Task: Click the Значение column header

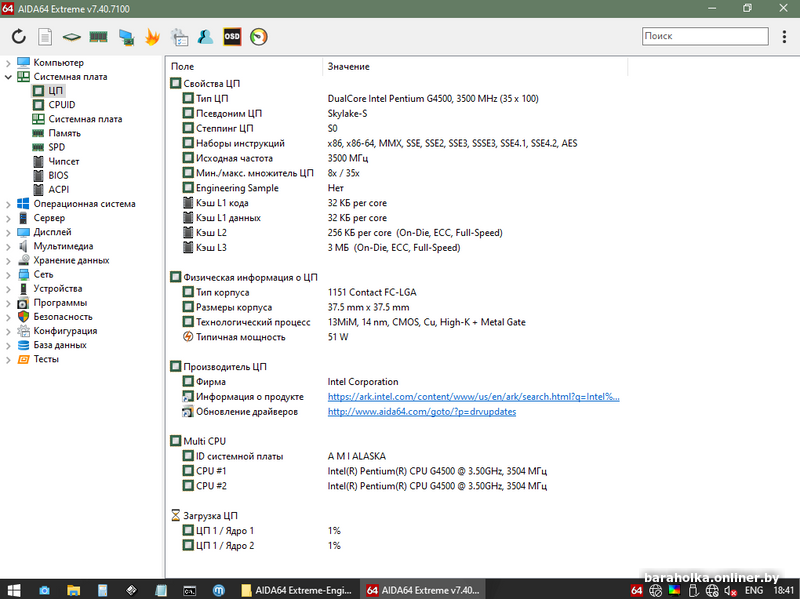Action: coord(348,67)
